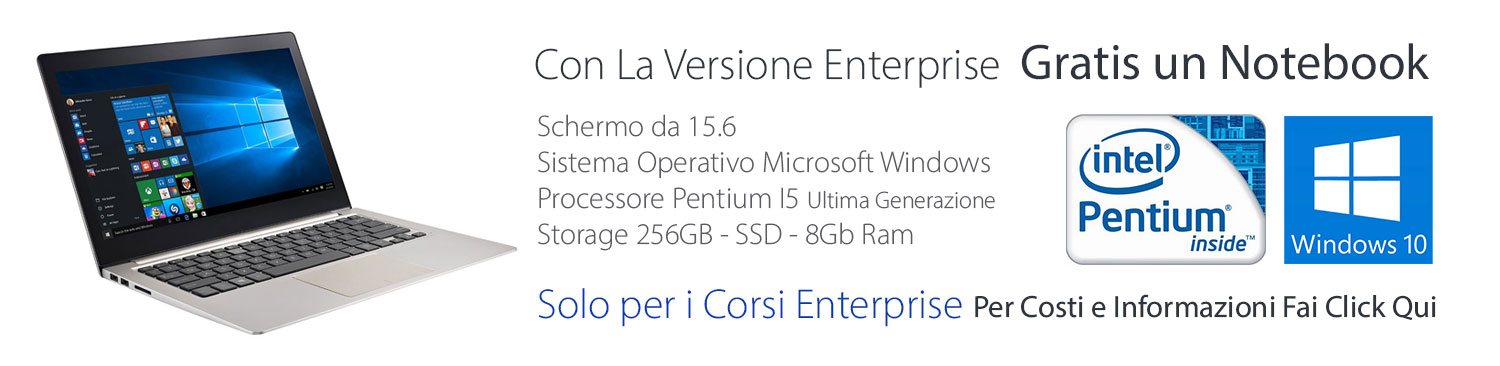The image size is (1500, 366).
Task: Click the 'Gratis un Notebook' headline
Action: [1224, 63]
